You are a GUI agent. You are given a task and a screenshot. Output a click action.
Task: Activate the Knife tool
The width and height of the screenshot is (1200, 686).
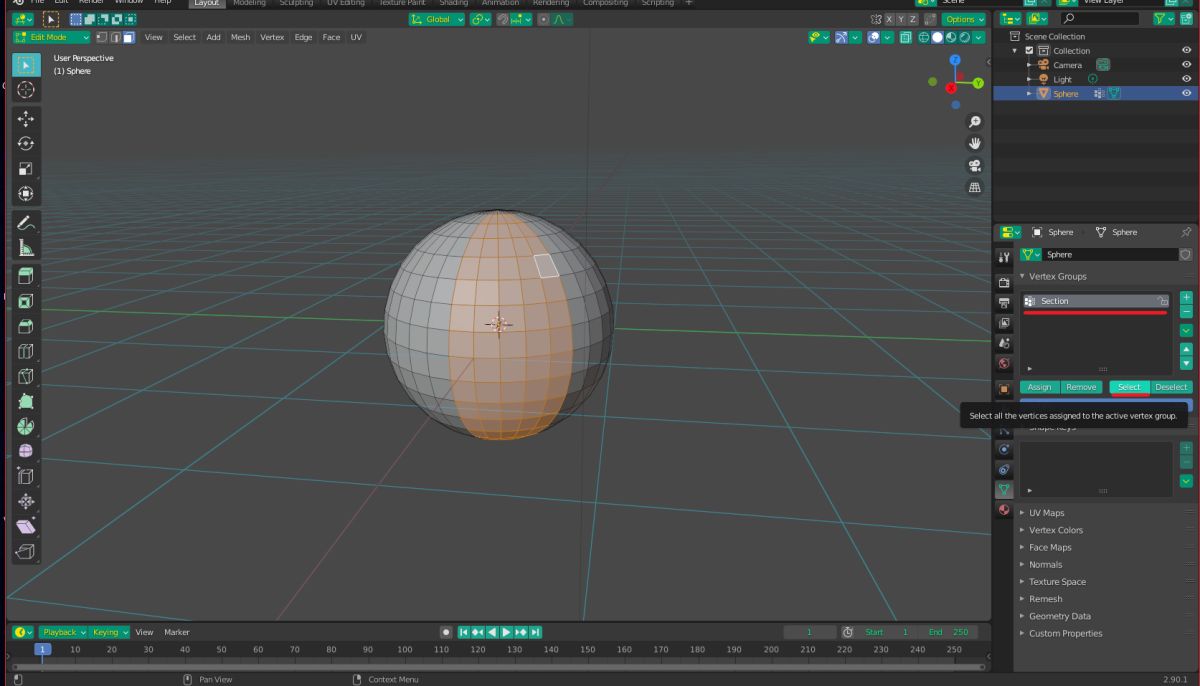[26, 376]
